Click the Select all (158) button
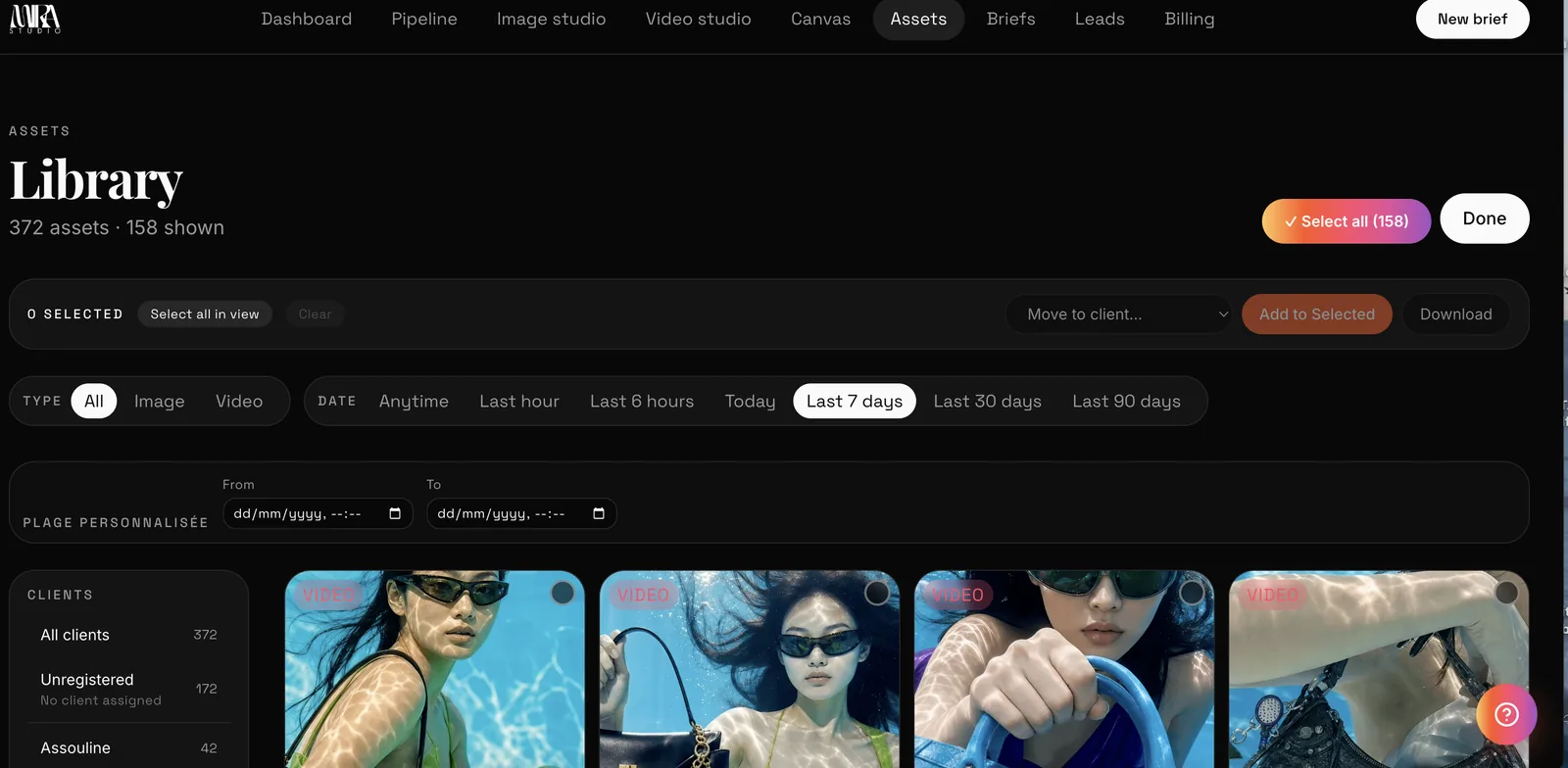The width and height of the screenshot is (1568, 768). (x=1346, y=221)
